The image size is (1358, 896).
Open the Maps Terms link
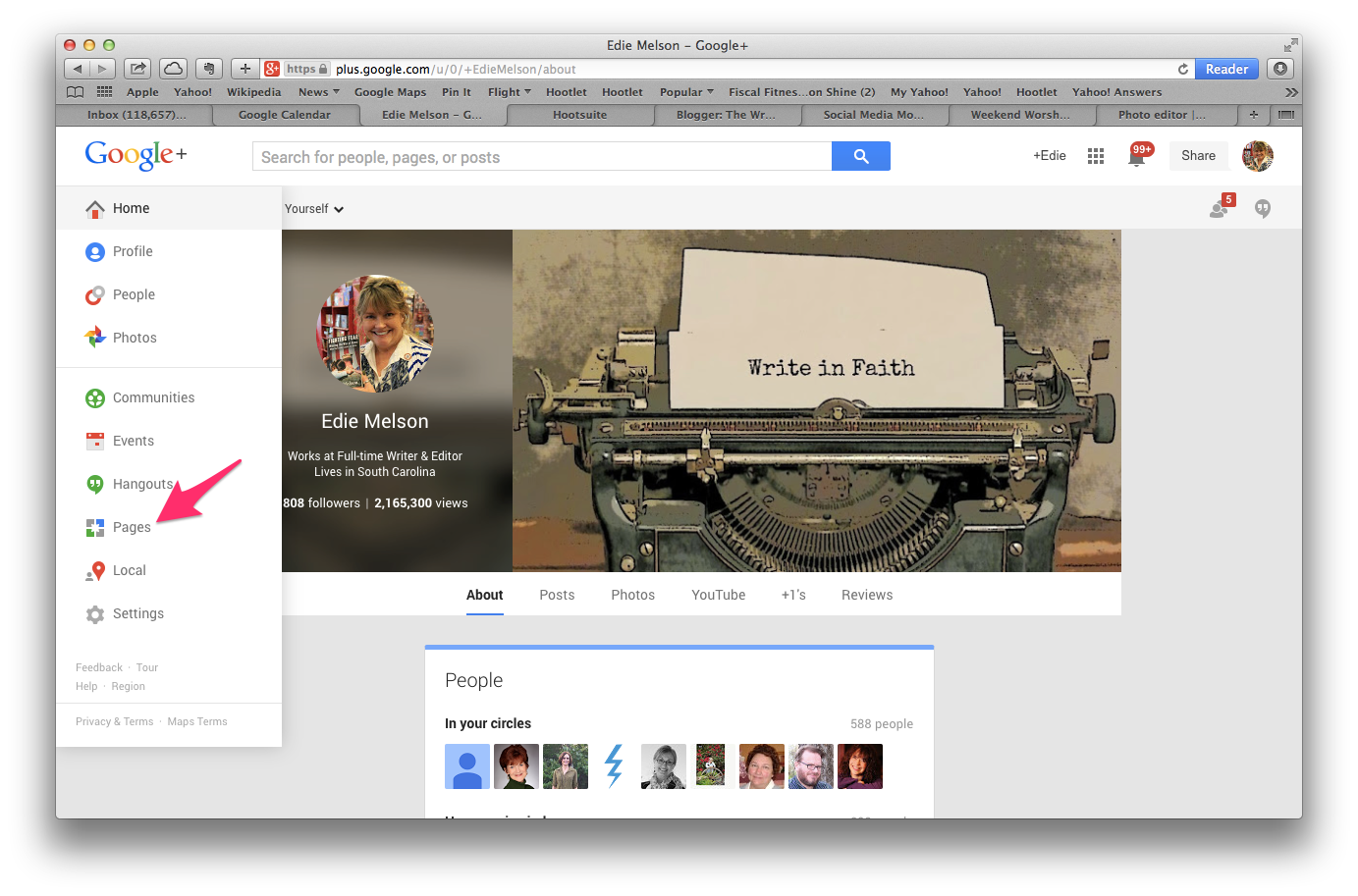coord(197,721)
